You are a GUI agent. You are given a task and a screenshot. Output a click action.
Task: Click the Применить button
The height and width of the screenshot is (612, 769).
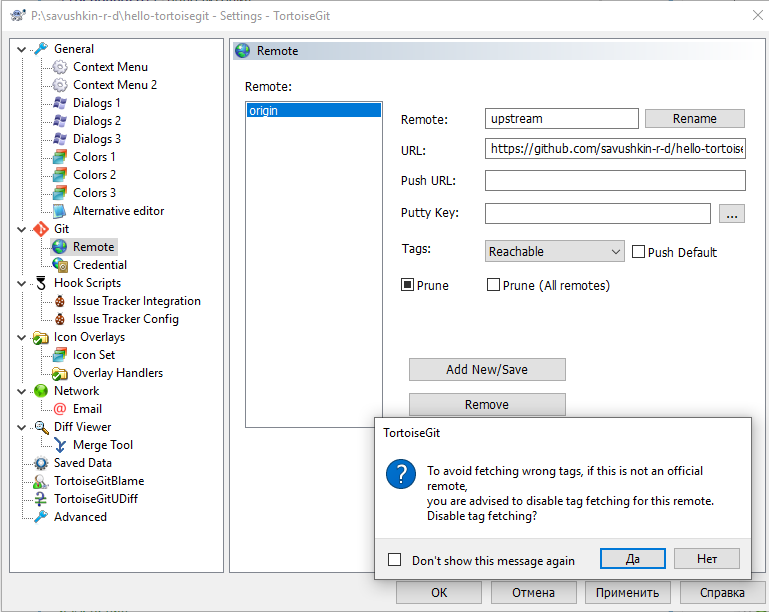[628, 592]
